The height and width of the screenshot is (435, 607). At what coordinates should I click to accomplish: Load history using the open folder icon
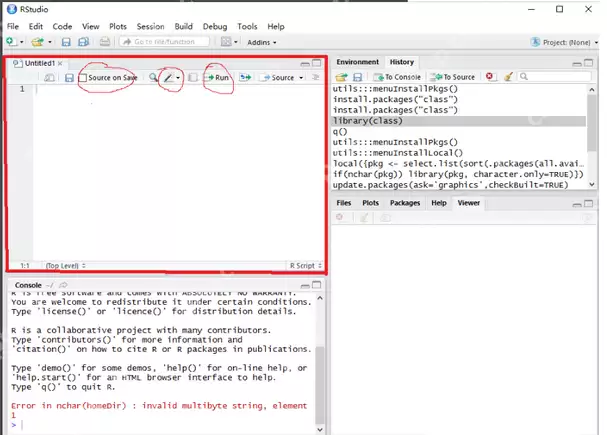pyautogui.click(x=341, y=77)
